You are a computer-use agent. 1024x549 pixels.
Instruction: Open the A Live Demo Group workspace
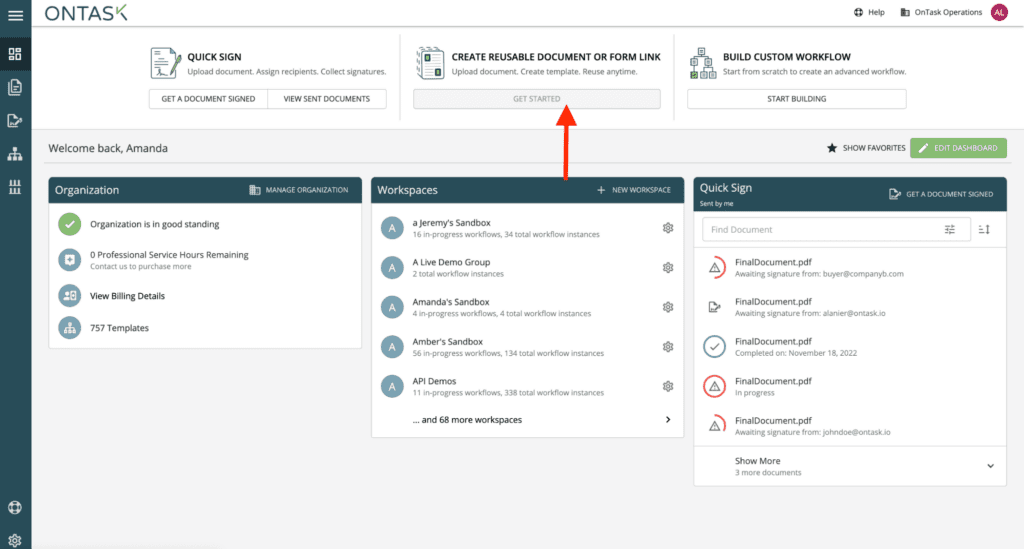528,268
